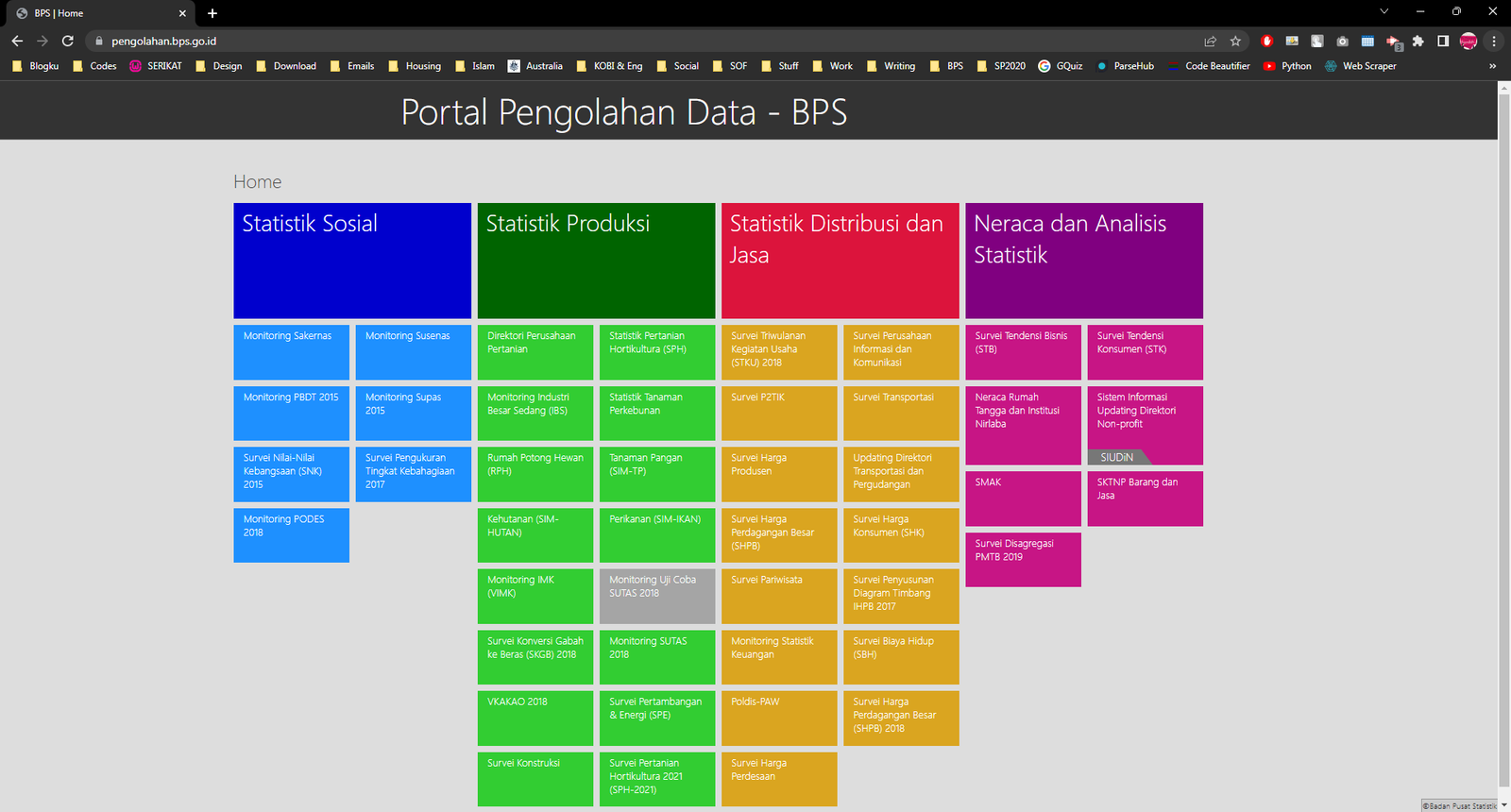Reload the page with the refresh icon
Viewport: 1511px width, 812px height.
(68, 41)
